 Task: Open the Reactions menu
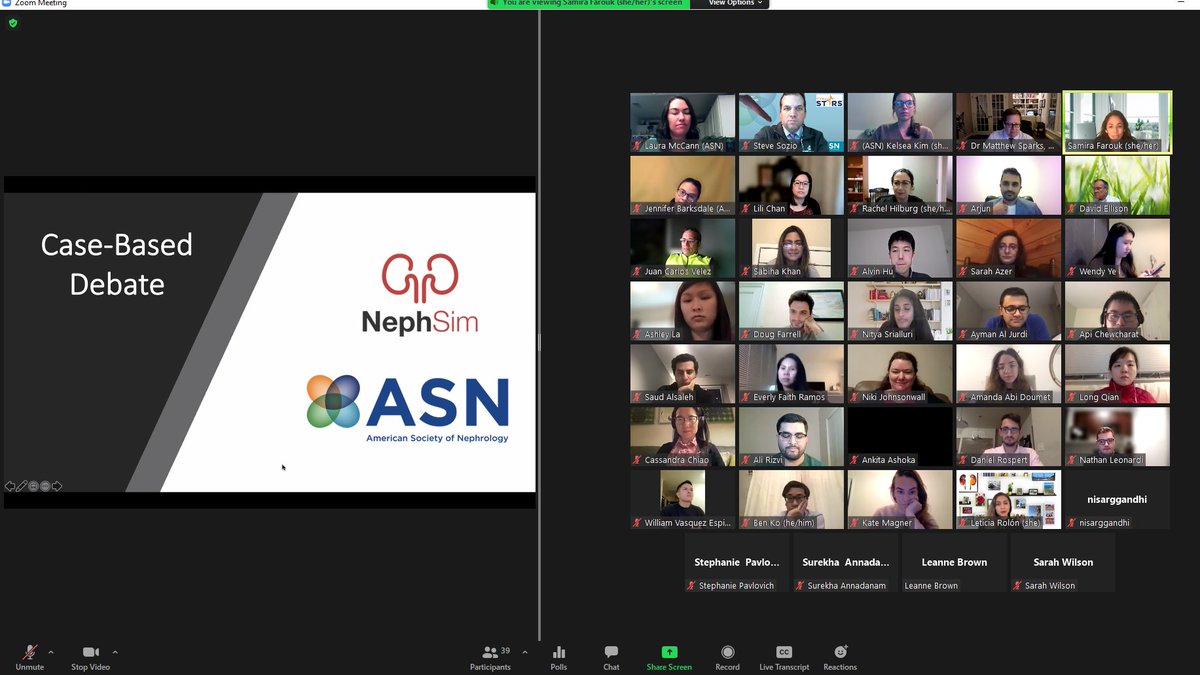point(840,657)
